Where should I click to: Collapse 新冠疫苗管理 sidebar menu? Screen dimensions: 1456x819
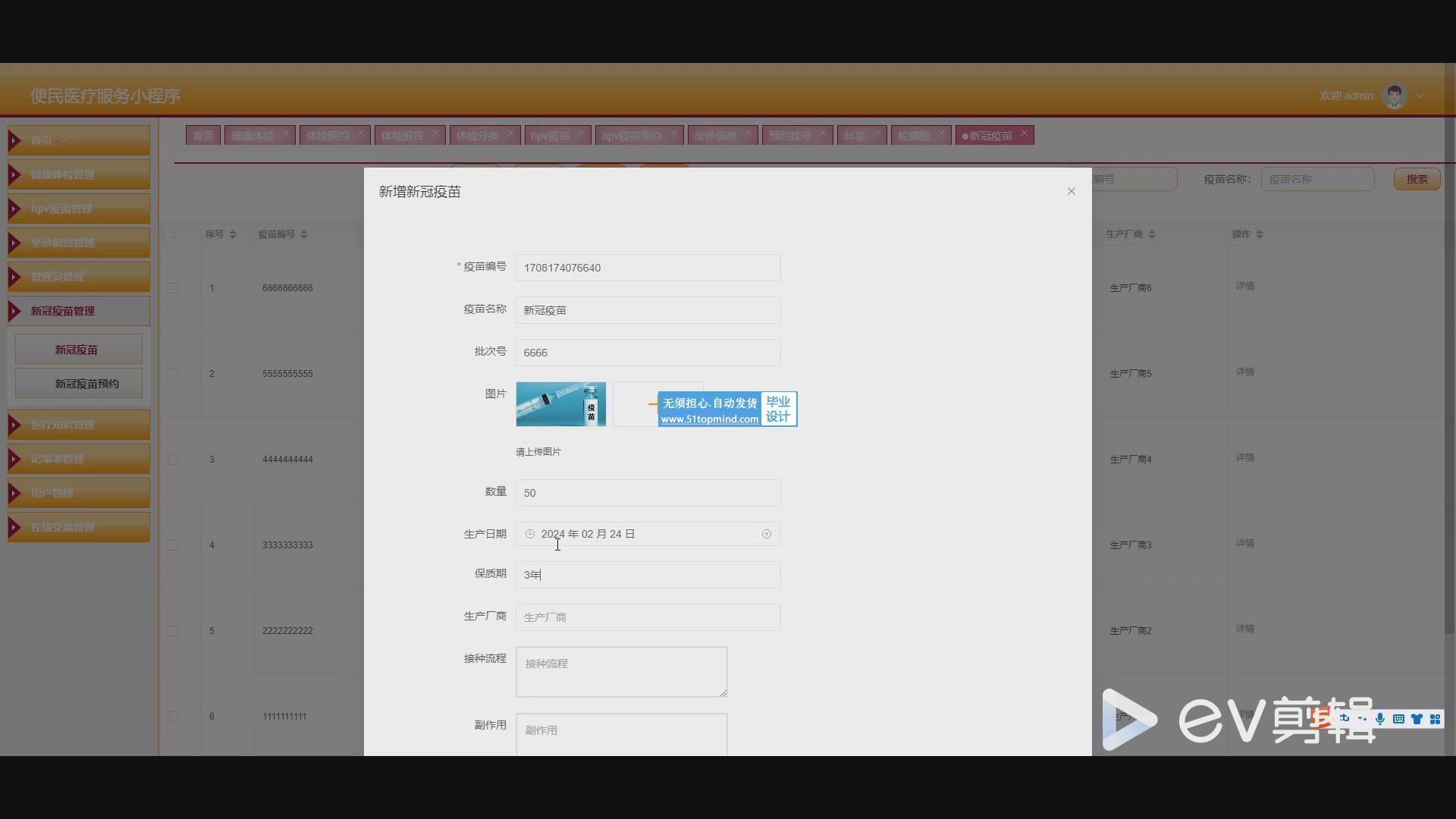(79, 311)
